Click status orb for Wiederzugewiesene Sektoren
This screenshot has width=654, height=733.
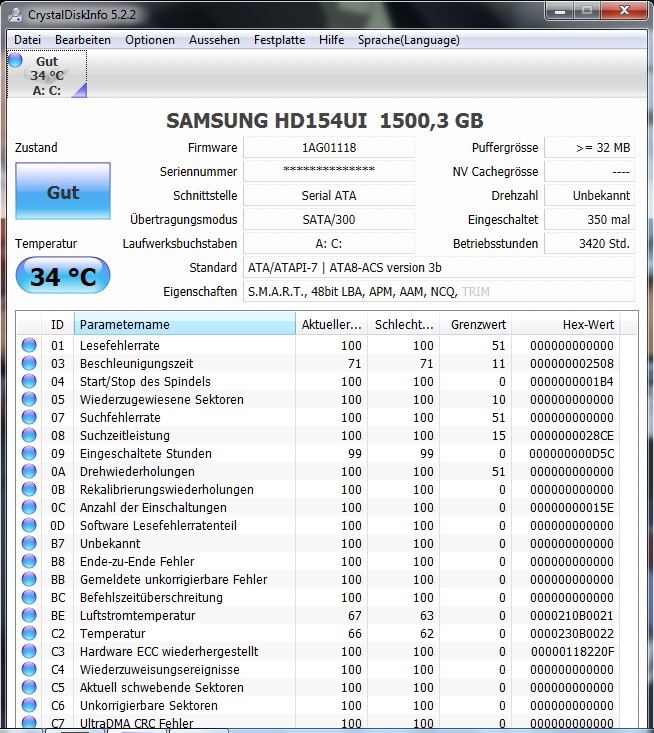29,399
